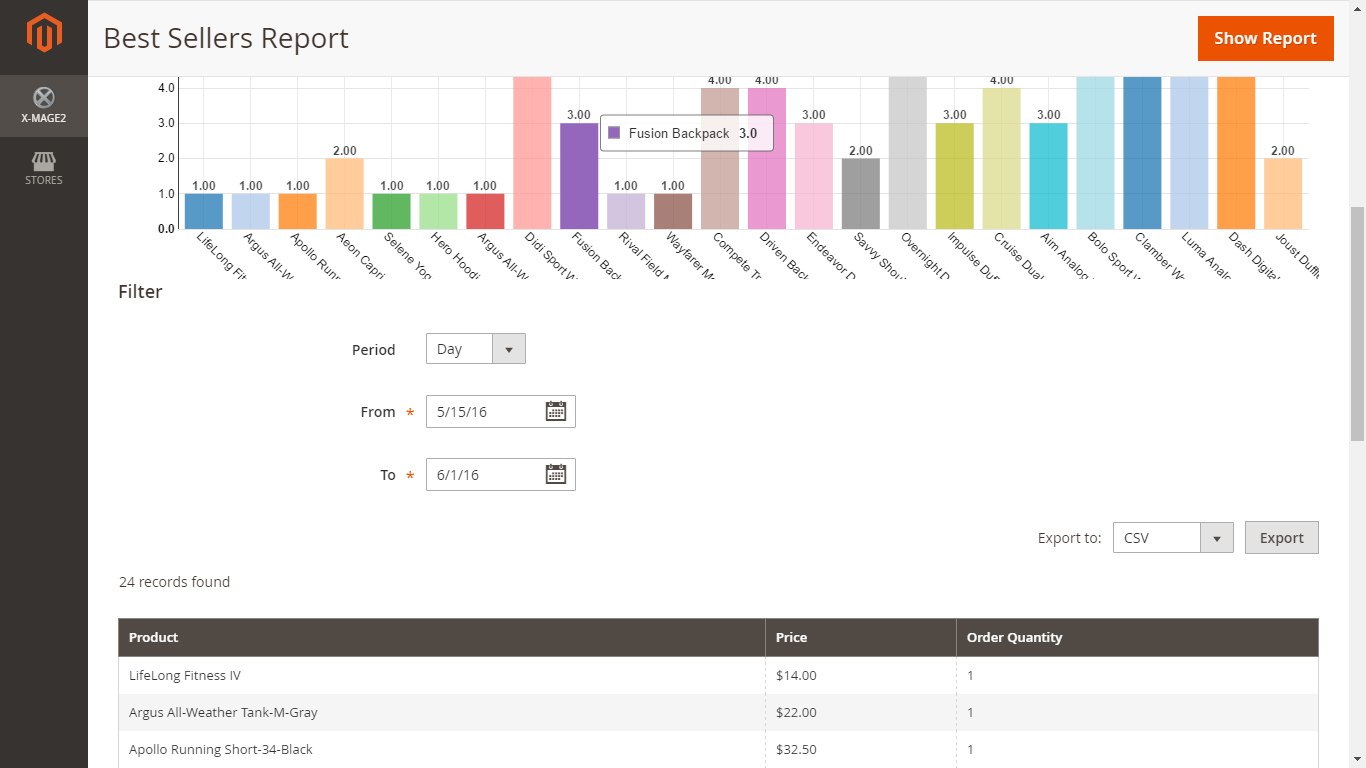1366x768 pixels.
Task: Click the Filter section heading
Action: [140, 292]
